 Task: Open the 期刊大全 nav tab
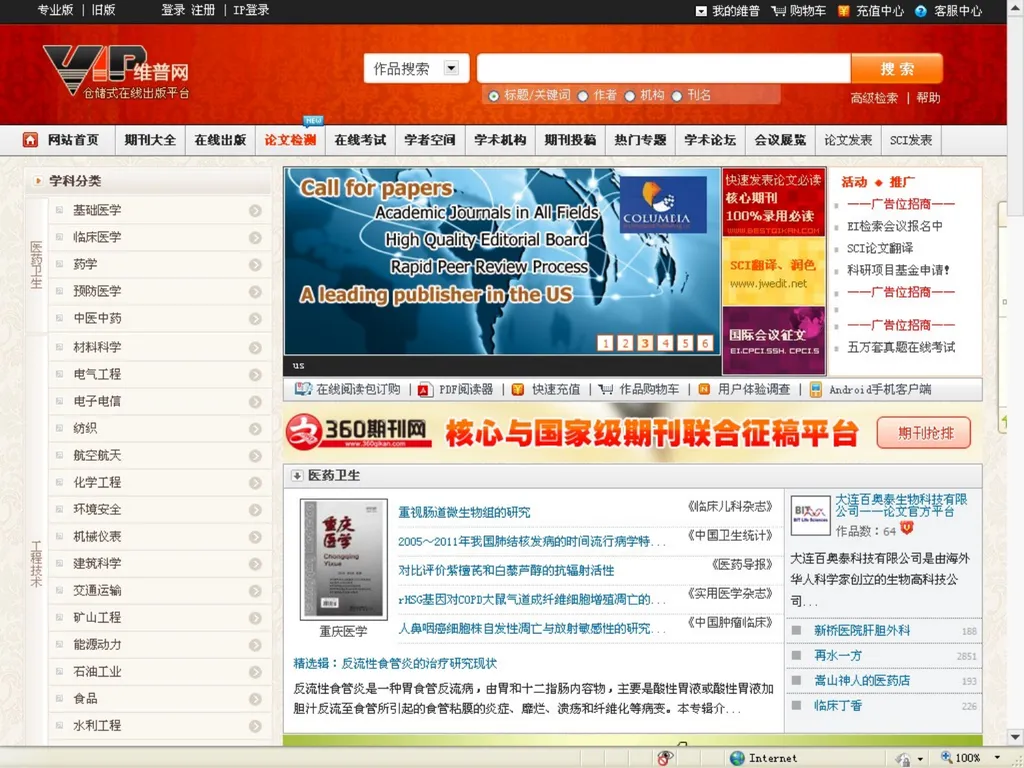(150, 140)
